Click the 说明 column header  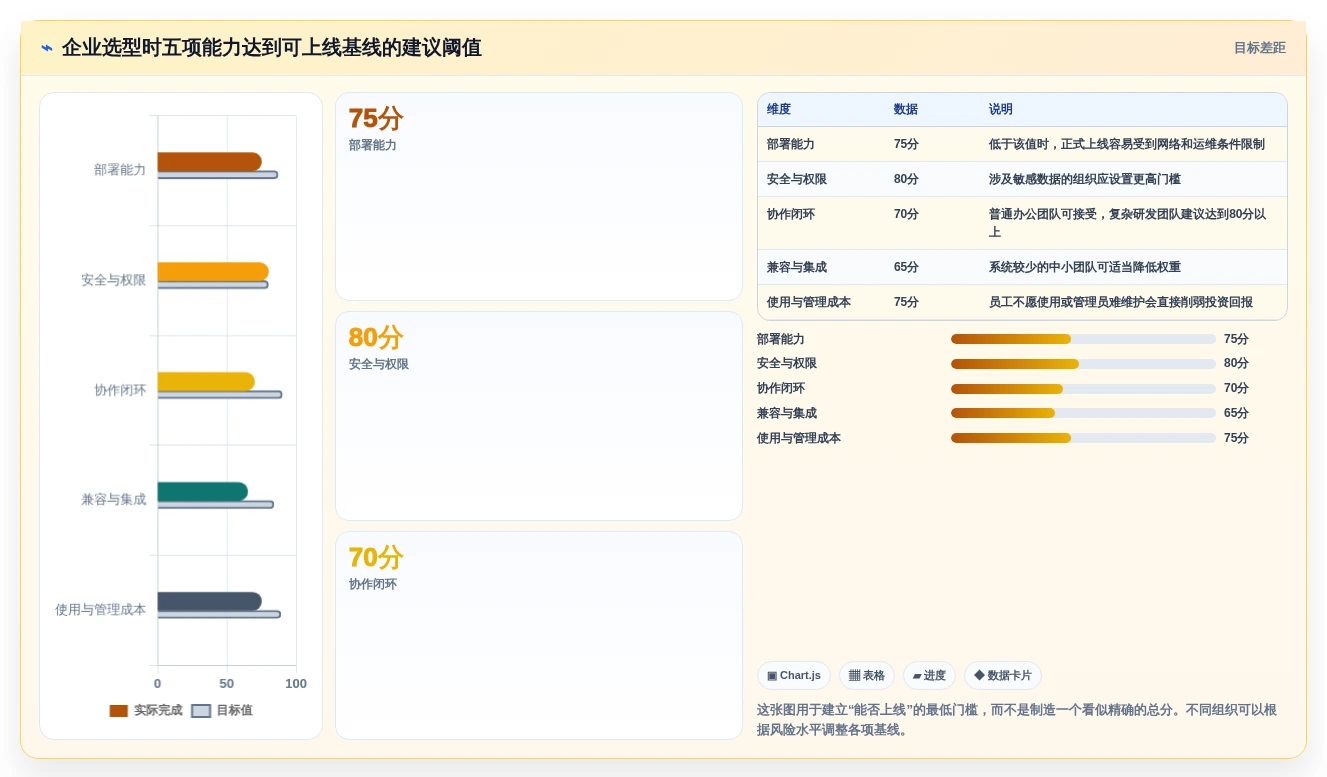pyautogui.click(x=1001, y=109)
